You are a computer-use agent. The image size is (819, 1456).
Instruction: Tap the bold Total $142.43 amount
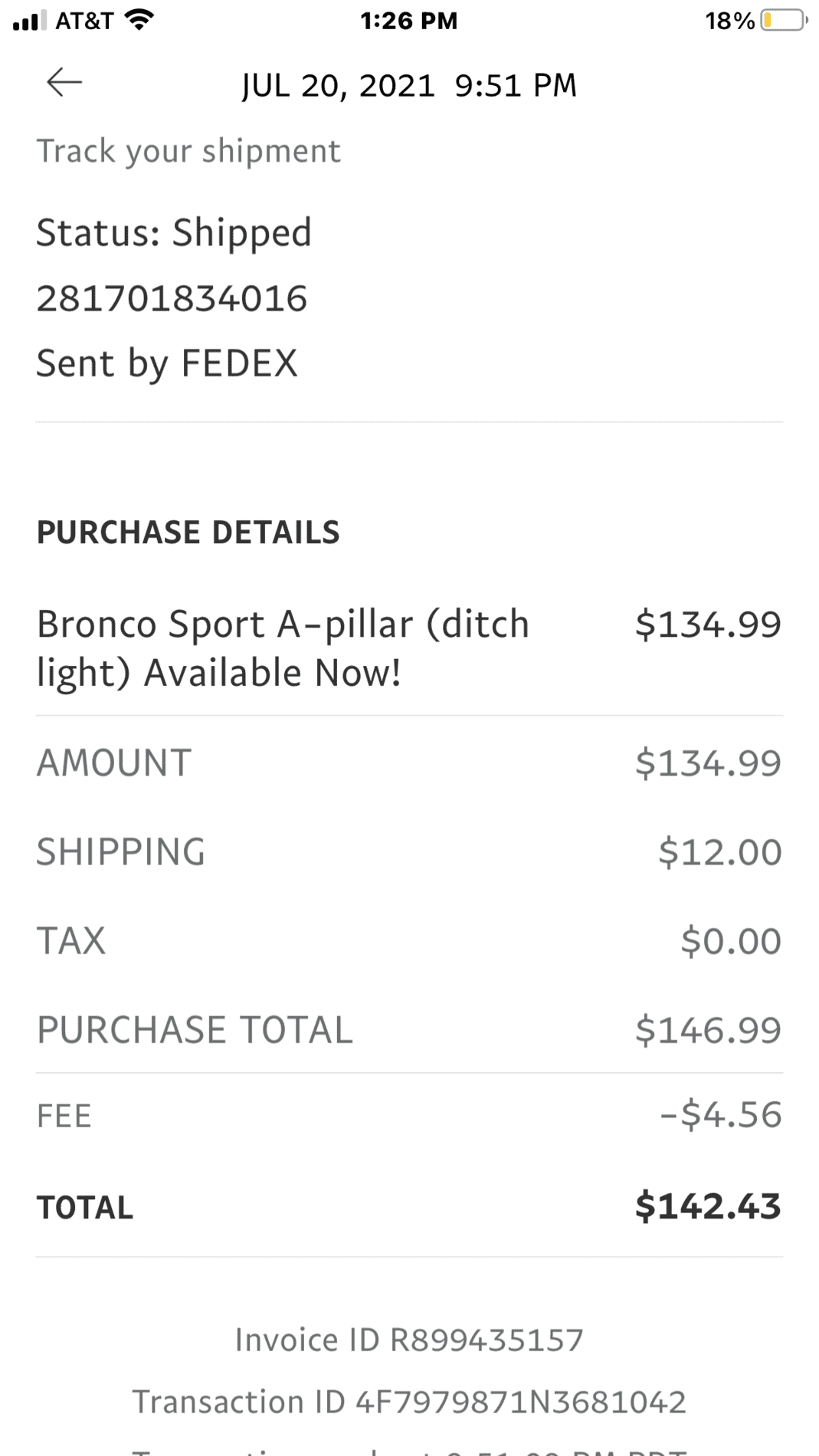click(x=708, y=1206)
